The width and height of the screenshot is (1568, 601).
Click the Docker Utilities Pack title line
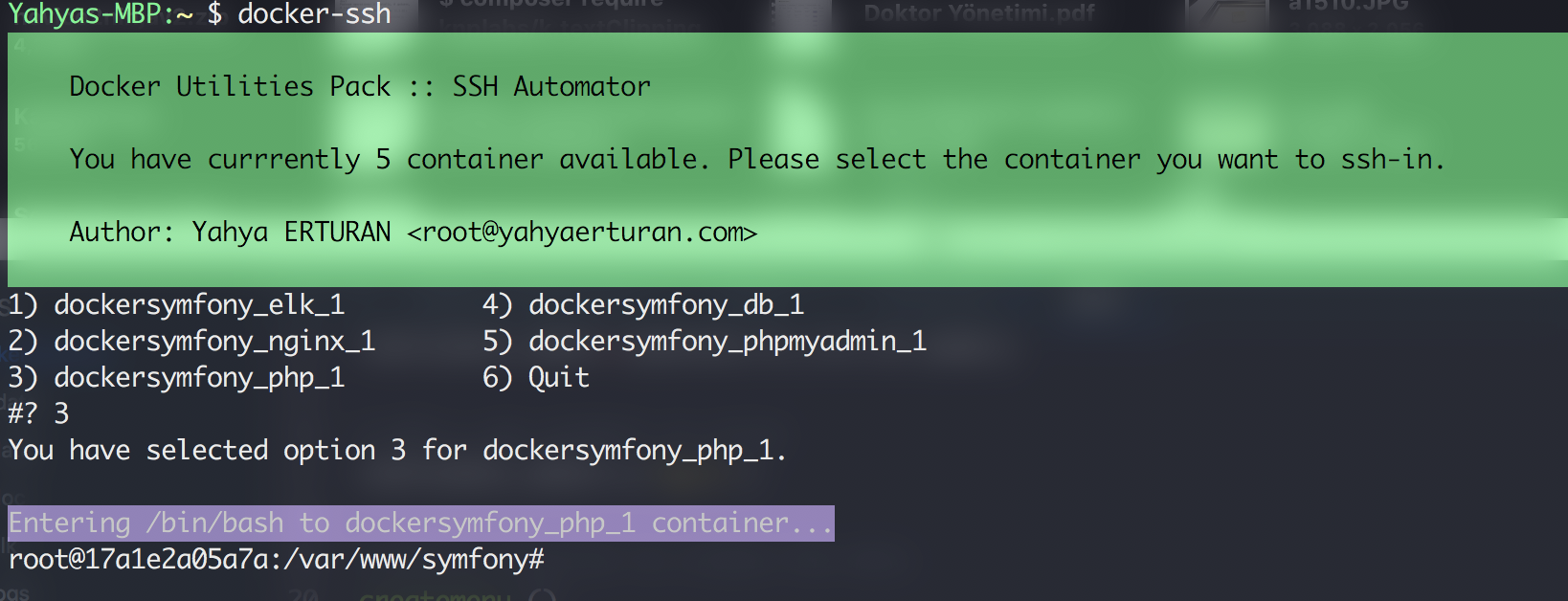360,87
